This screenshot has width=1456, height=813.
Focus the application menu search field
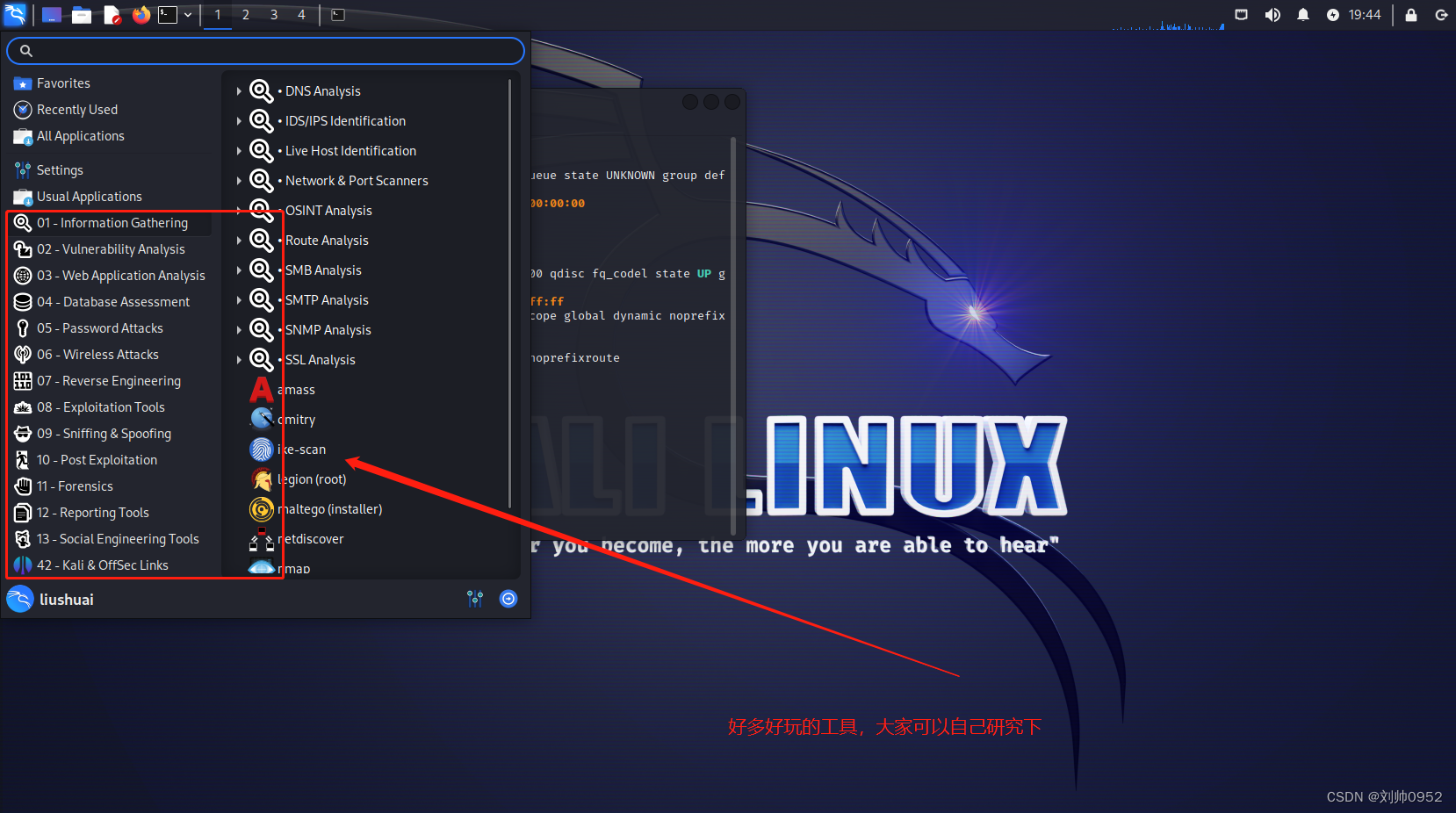[x=265, y=51]
